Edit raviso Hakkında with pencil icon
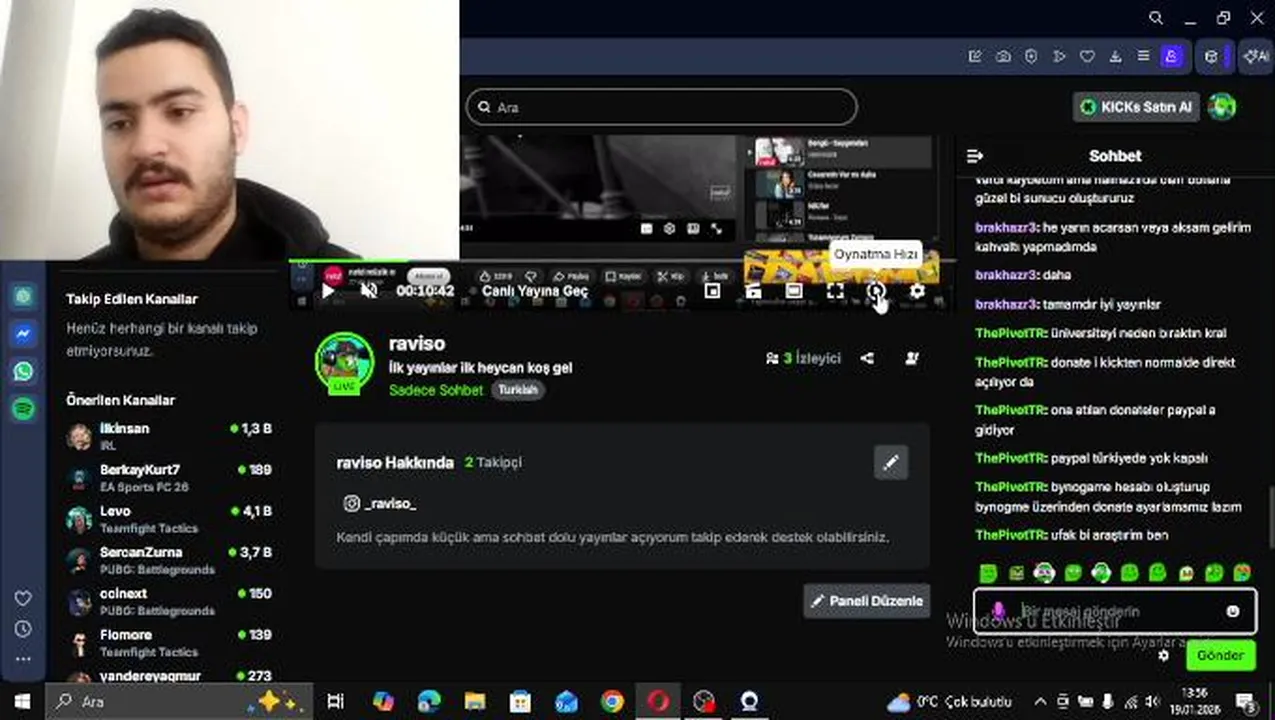1275x720 pixels. point(891,462)
